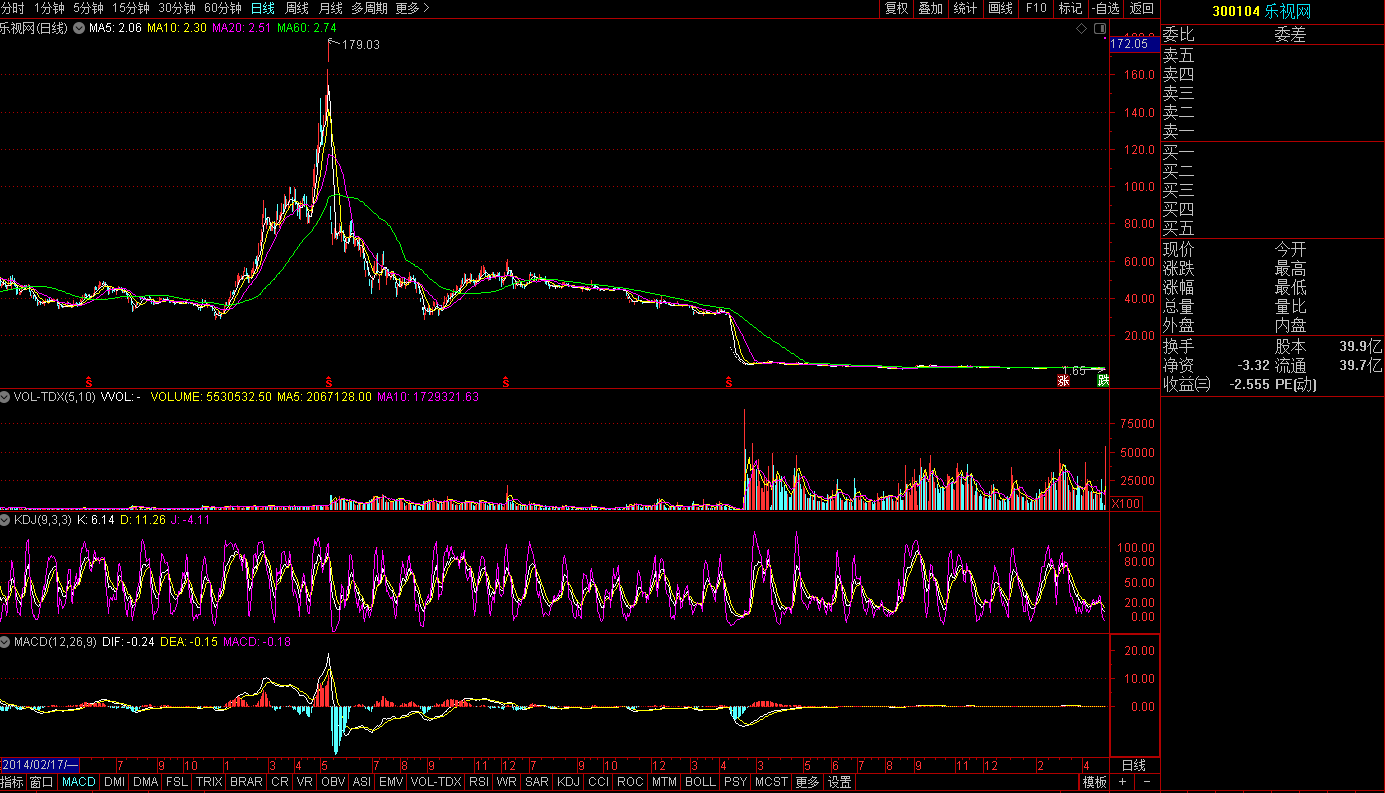Select the 60分钟 timeframe tab
The width and height of the screenshot is (1385, 793).
coord(222,8)
